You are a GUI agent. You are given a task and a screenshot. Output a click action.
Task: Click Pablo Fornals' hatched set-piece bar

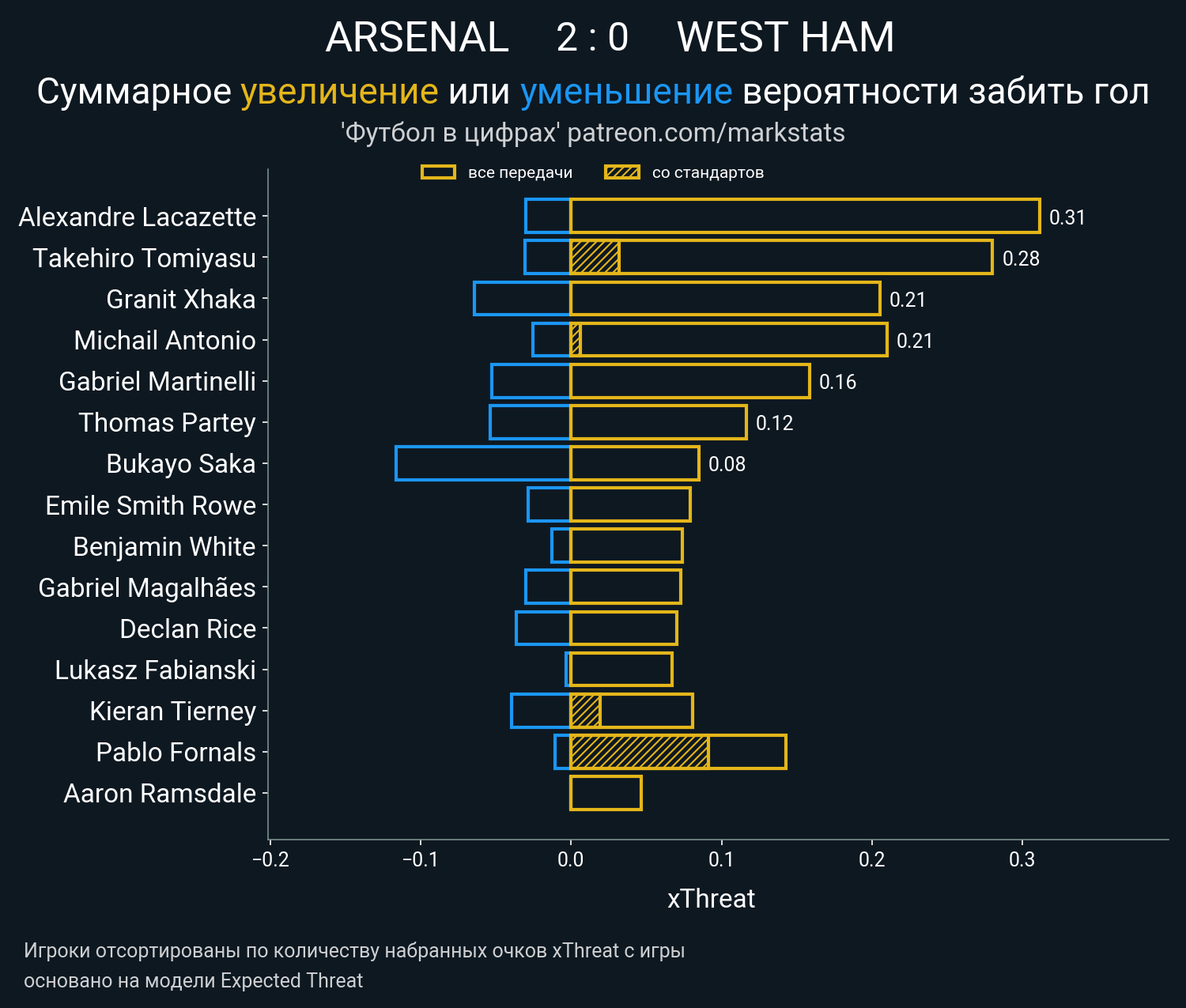(639, 752)
